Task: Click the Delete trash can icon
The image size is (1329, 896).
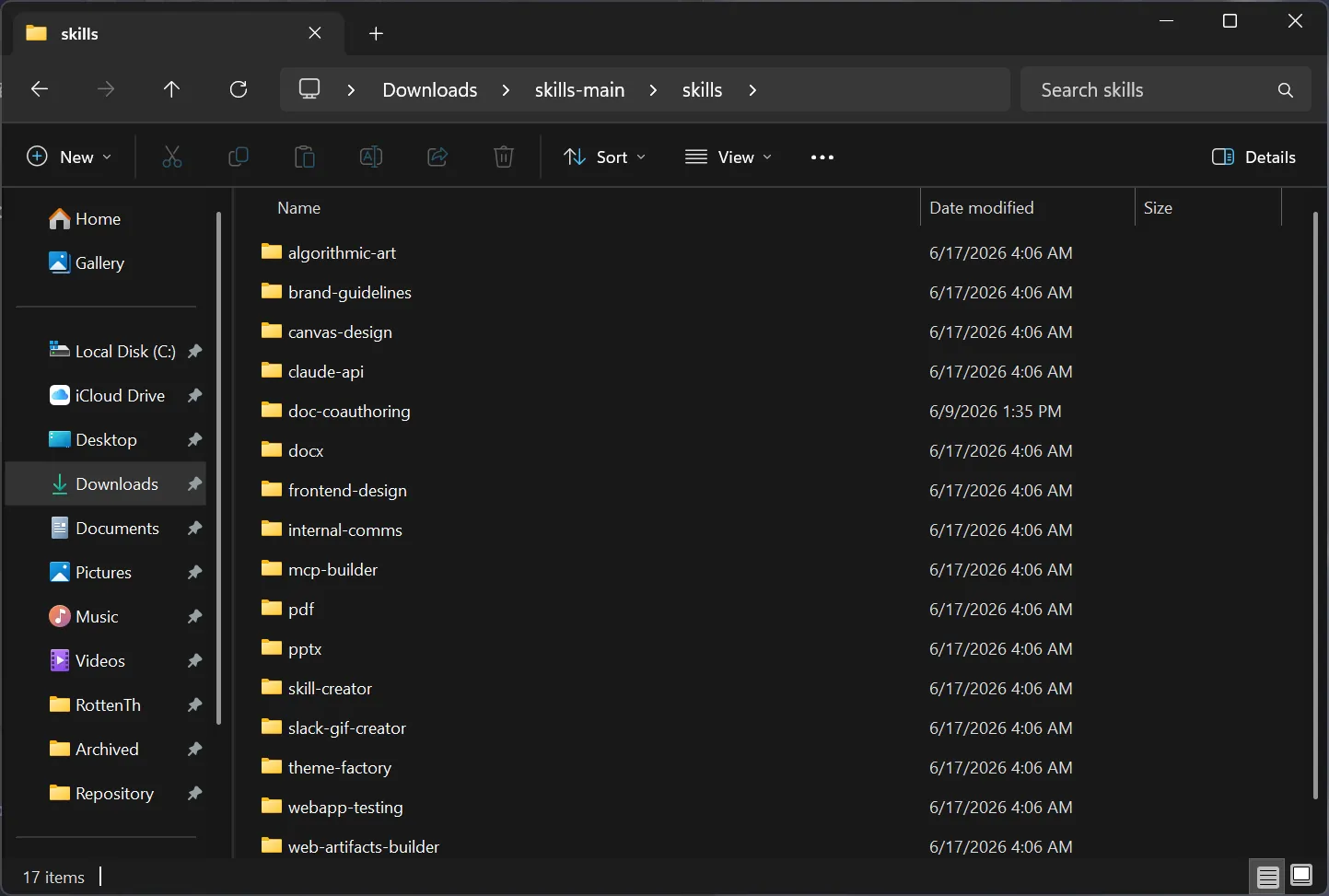Action: pos(504,157)
